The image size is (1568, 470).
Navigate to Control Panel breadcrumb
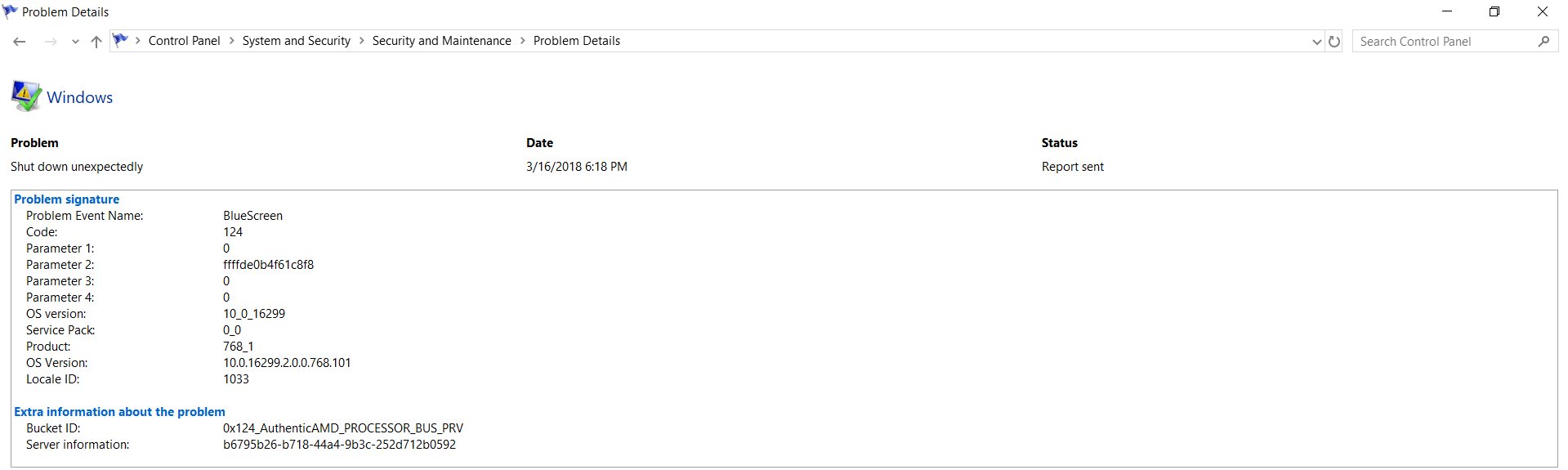click(185, 41)
